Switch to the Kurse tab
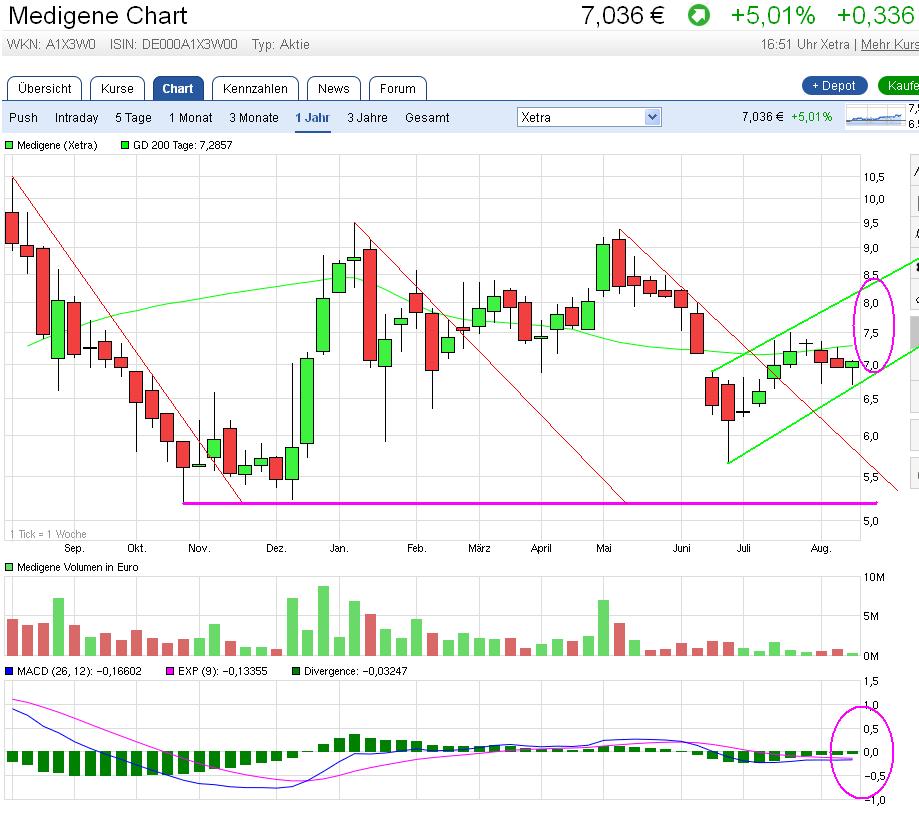Screen dimensions: 919x819 tap(117, 89)
